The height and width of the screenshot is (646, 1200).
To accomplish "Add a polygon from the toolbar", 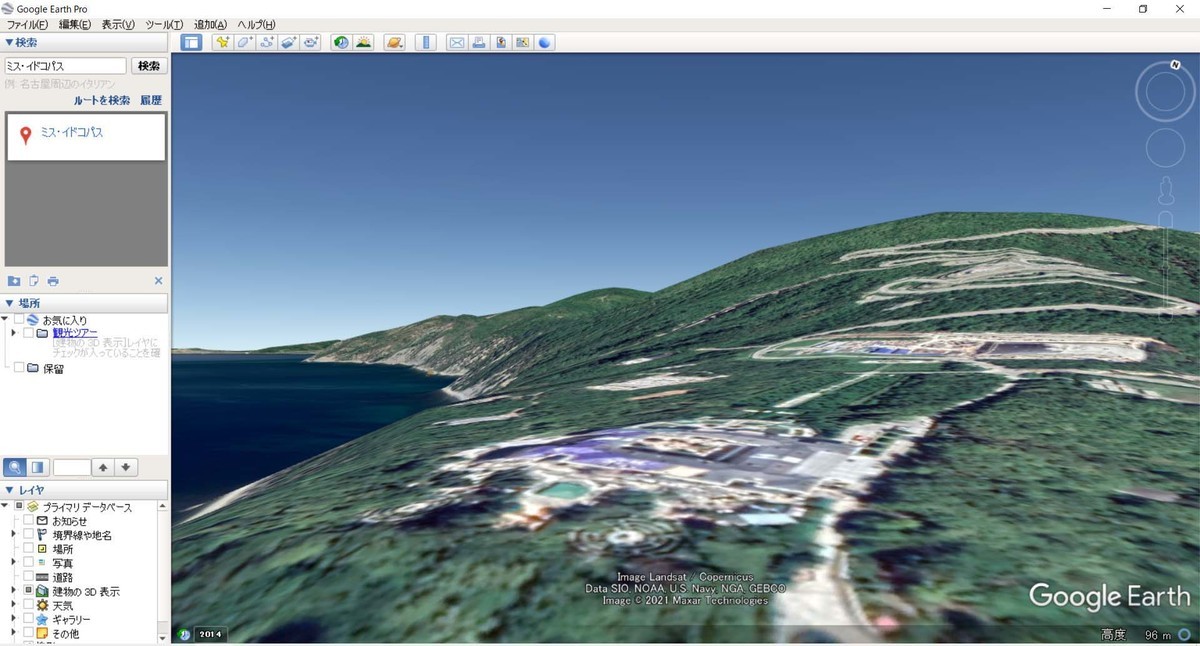I will point(244,42).
